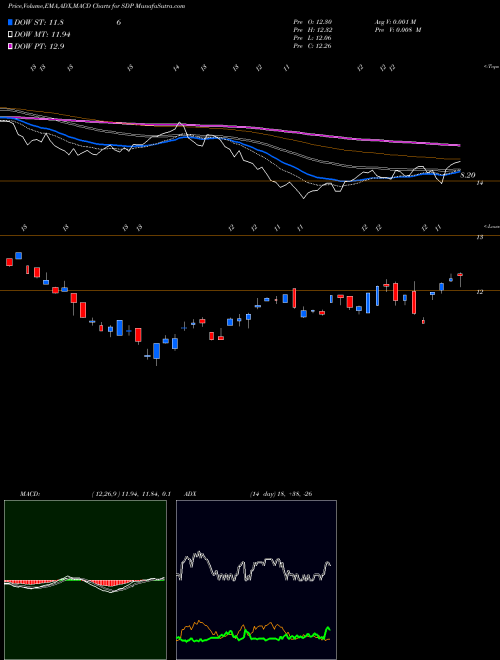This screenshot has width=500, height=660.
Task: Click the 'Pre C: 12.26' value
Action: pyautogui.click(x=312, y=46)
